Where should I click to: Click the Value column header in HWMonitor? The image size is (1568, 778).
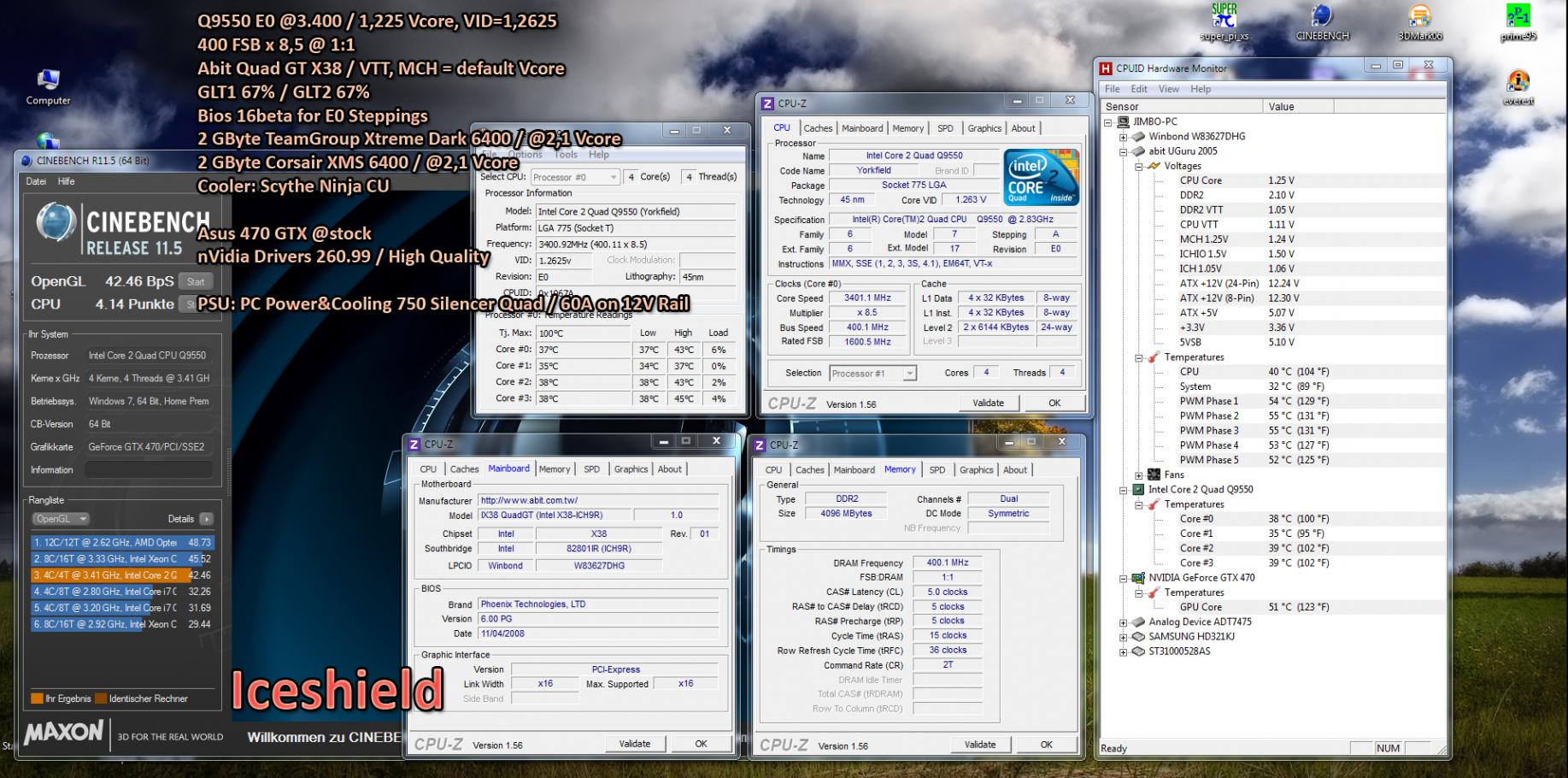1298,107
